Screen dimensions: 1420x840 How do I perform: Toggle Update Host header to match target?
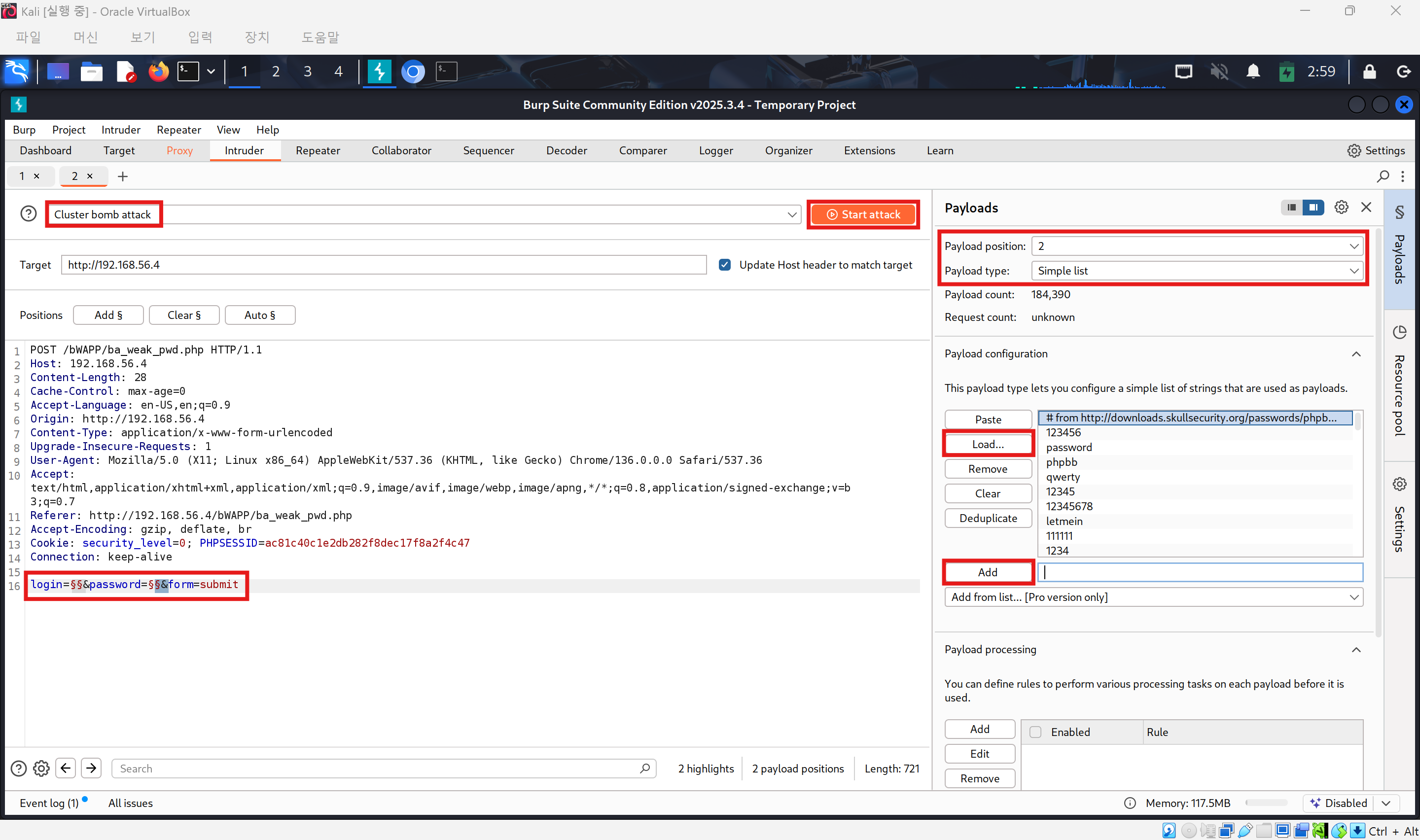[x=724, y=265]
